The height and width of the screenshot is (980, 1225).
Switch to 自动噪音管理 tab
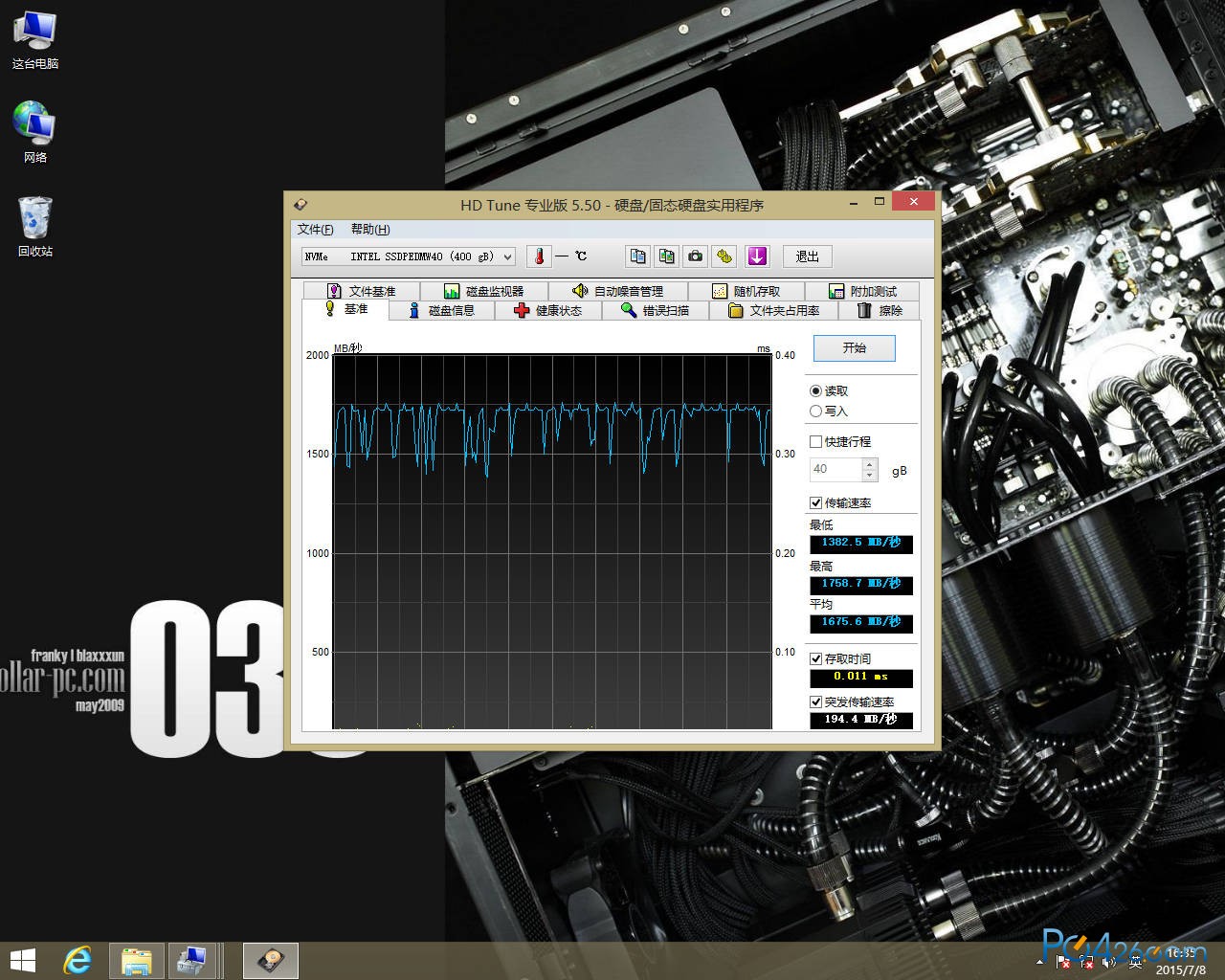[617, 291]
